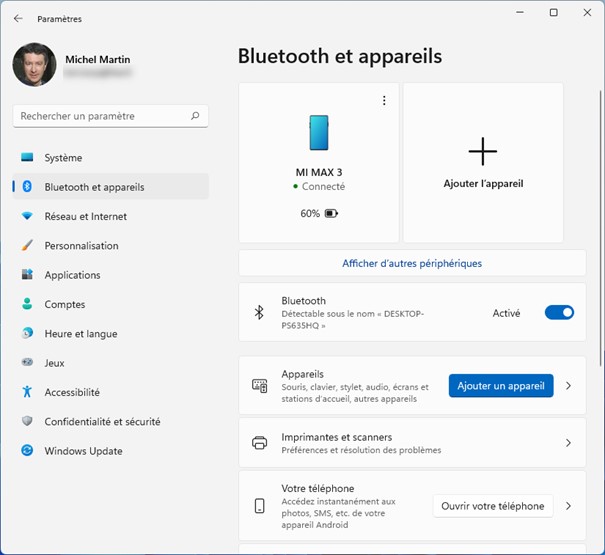The width and height of the screenshot is (605, 555).
Task: Click the Réseau et Internet Wi-Fi icon
Action: (x=27, y=216)
